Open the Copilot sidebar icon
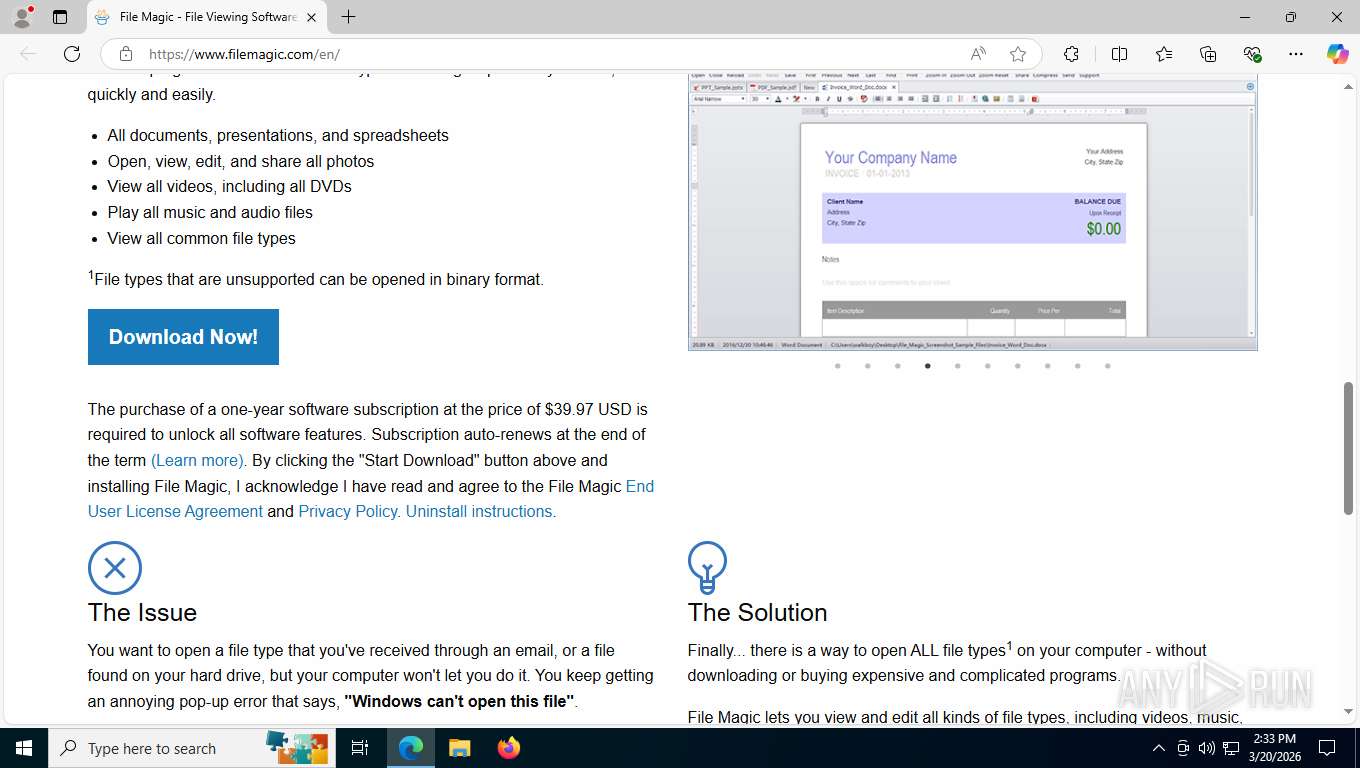This screenshot has width=1360, height=768. coord(1337,54)
